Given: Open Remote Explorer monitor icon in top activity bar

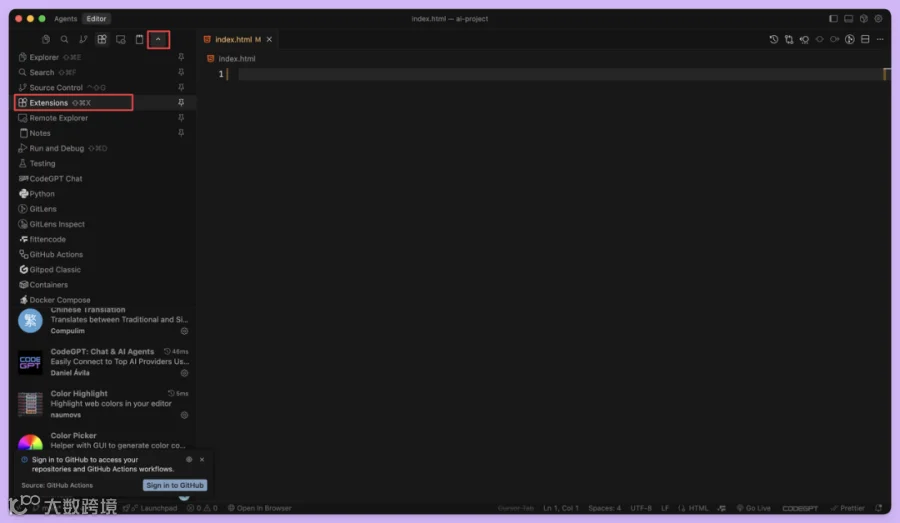Looking at the screenshot, I should [121, 40].
